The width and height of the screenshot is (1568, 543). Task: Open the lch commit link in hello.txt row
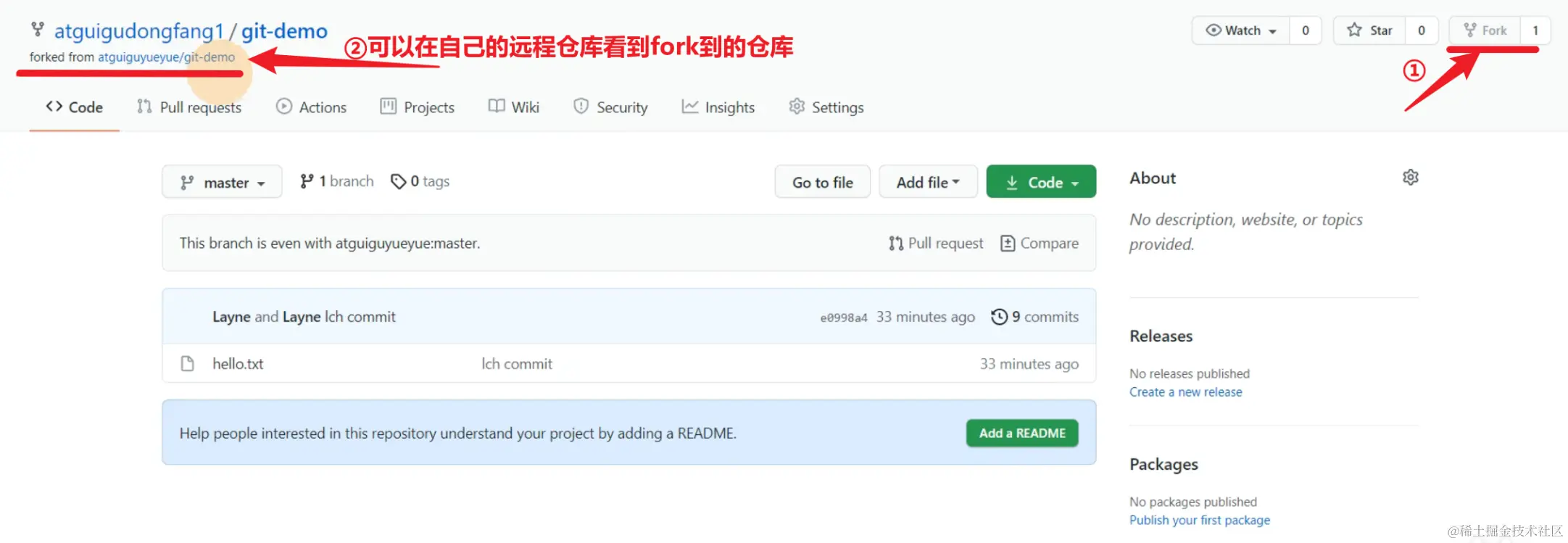(x=517, y=364)
